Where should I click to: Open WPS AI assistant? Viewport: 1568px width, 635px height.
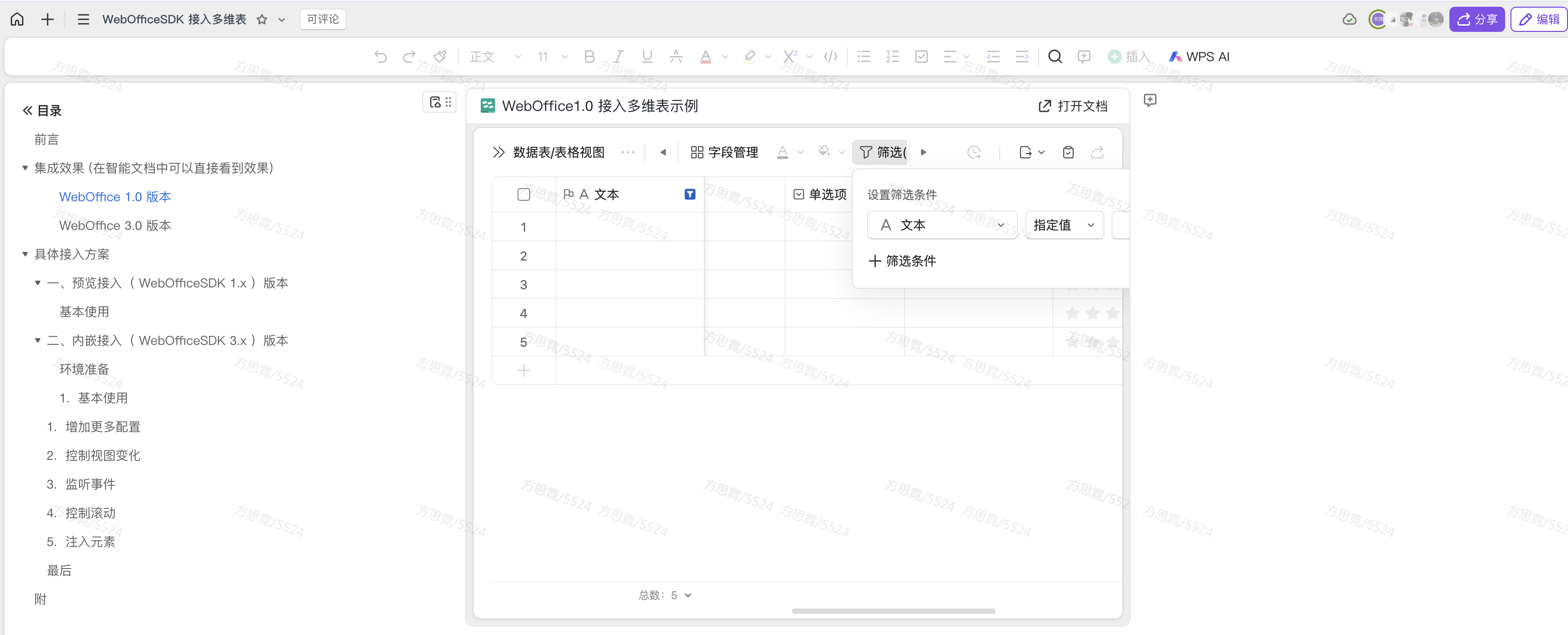pyautogui.click(x=1199, y=57)
